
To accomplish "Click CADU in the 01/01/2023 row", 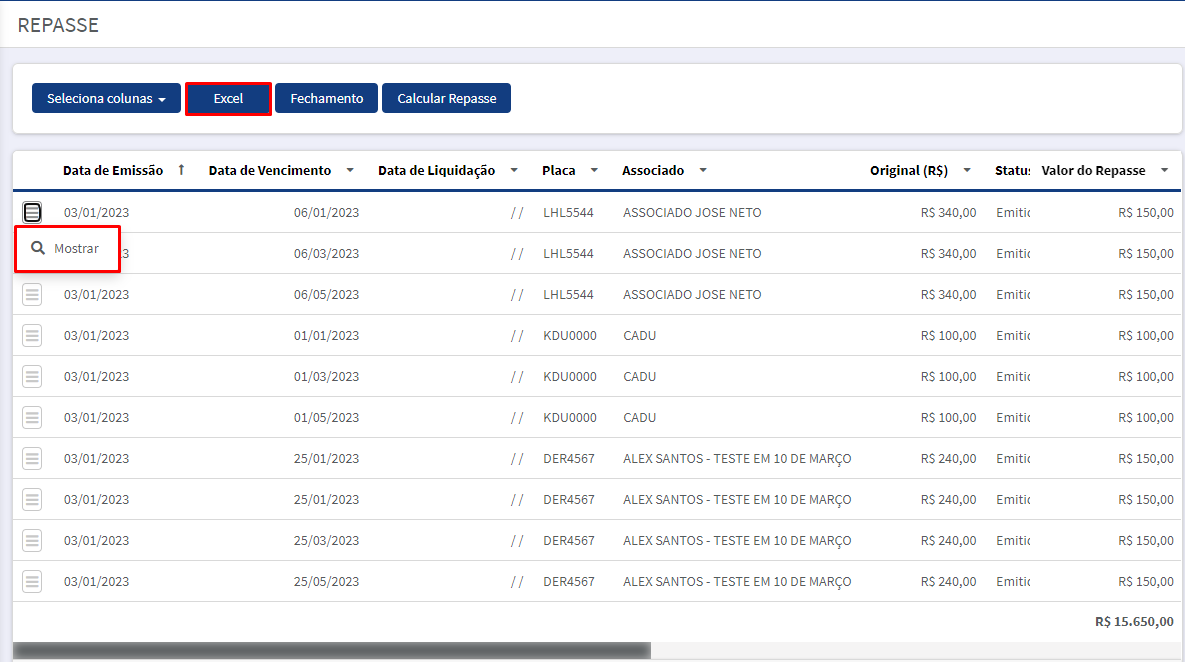I will [x=639, y=336].
